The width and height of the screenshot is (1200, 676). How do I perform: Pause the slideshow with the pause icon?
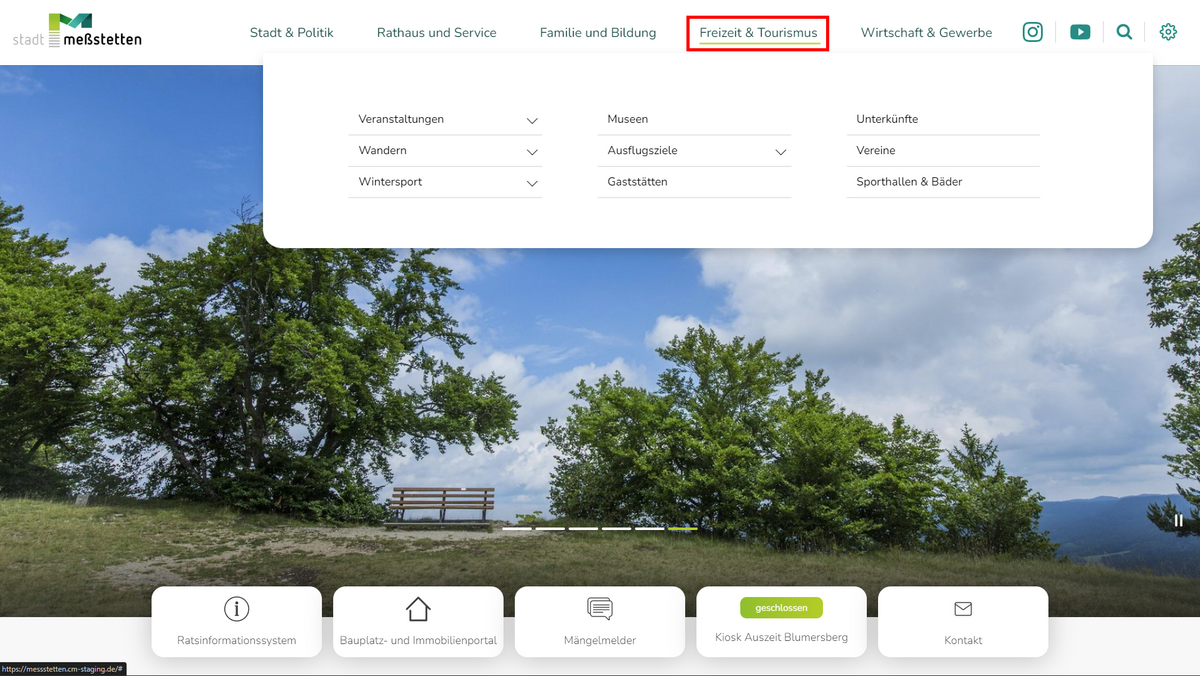1179,520
